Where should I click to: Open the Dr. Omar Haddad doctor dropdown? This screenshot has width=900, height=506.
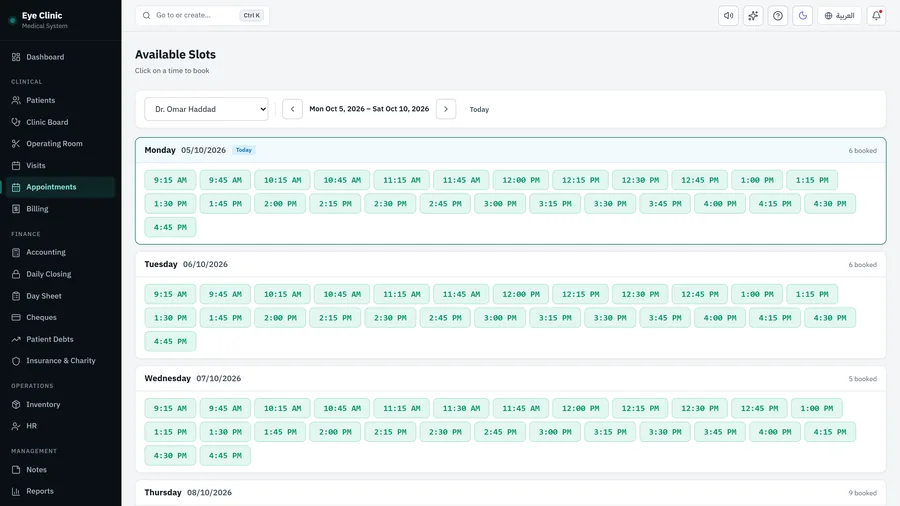(x=206, y=109)
